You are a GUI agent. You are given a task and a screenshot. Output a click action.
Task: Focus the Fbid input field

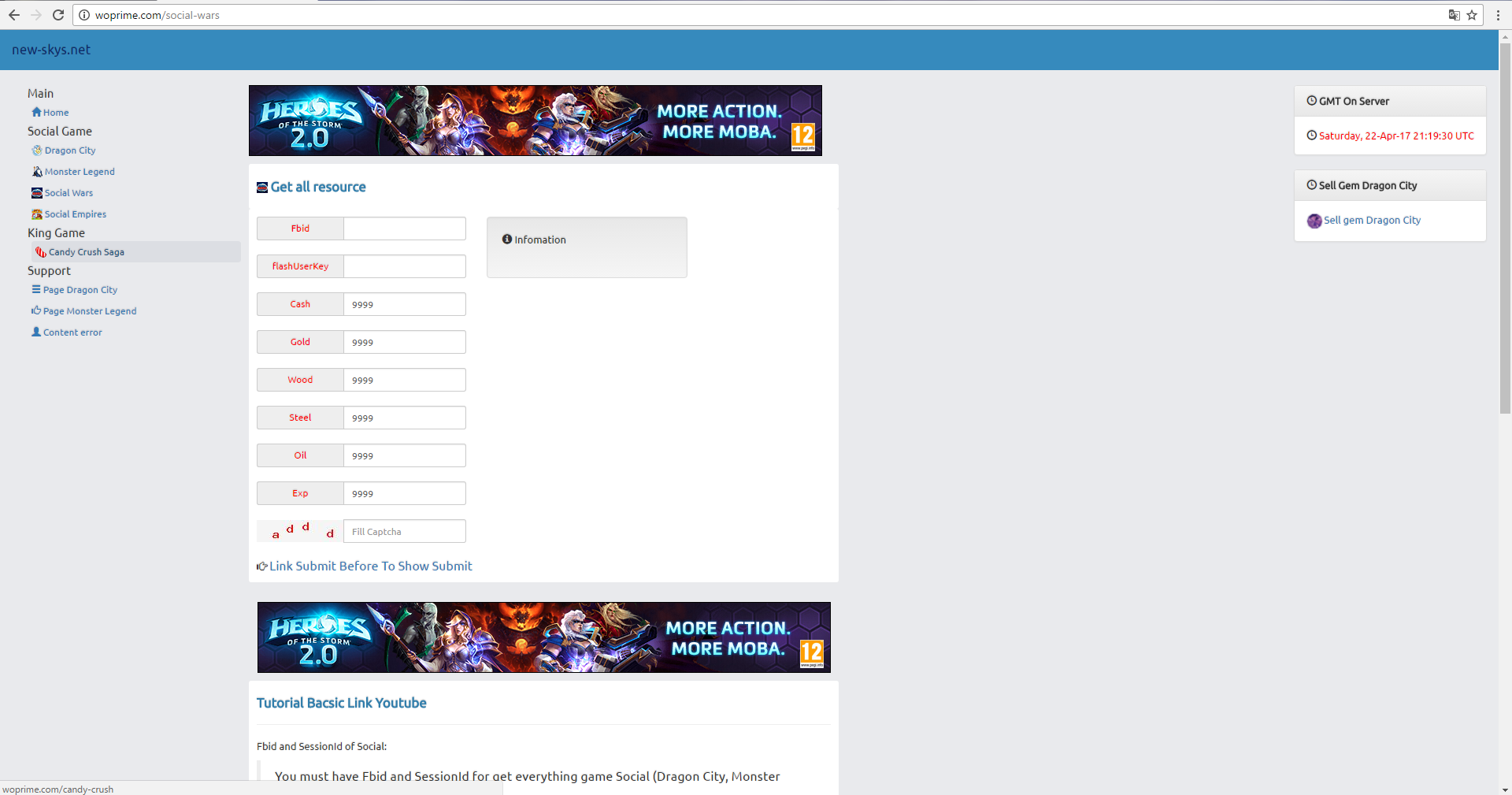[405, 228]
